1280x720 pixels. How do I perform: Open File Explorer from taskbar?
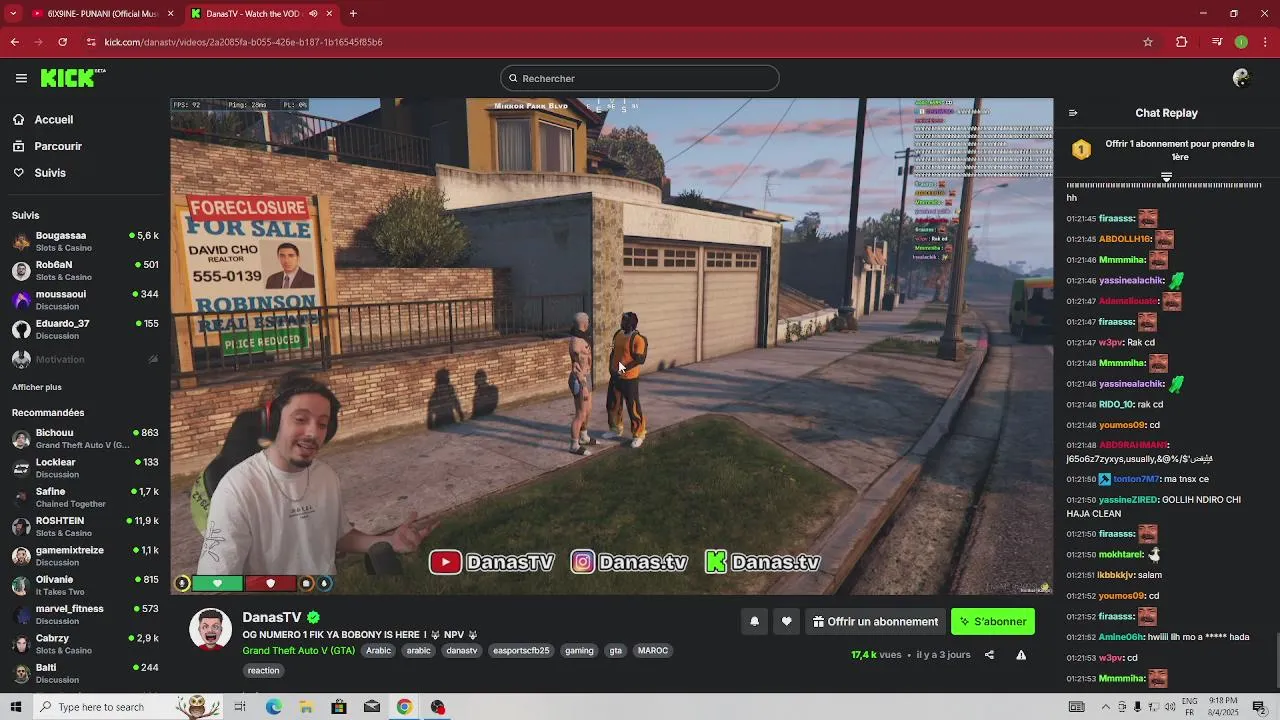(306, 707)
